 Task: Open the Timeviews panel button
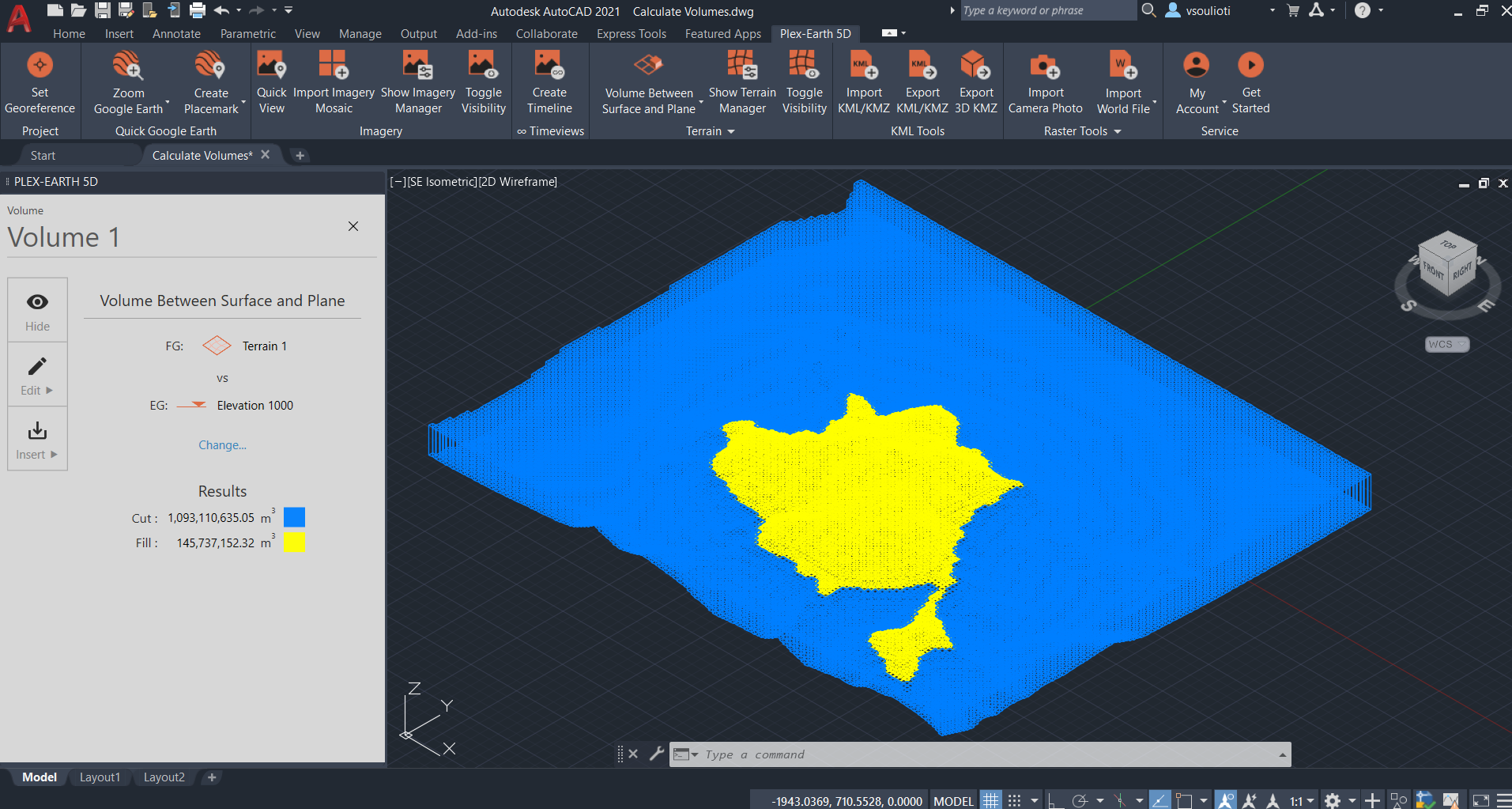pos(550,131)
